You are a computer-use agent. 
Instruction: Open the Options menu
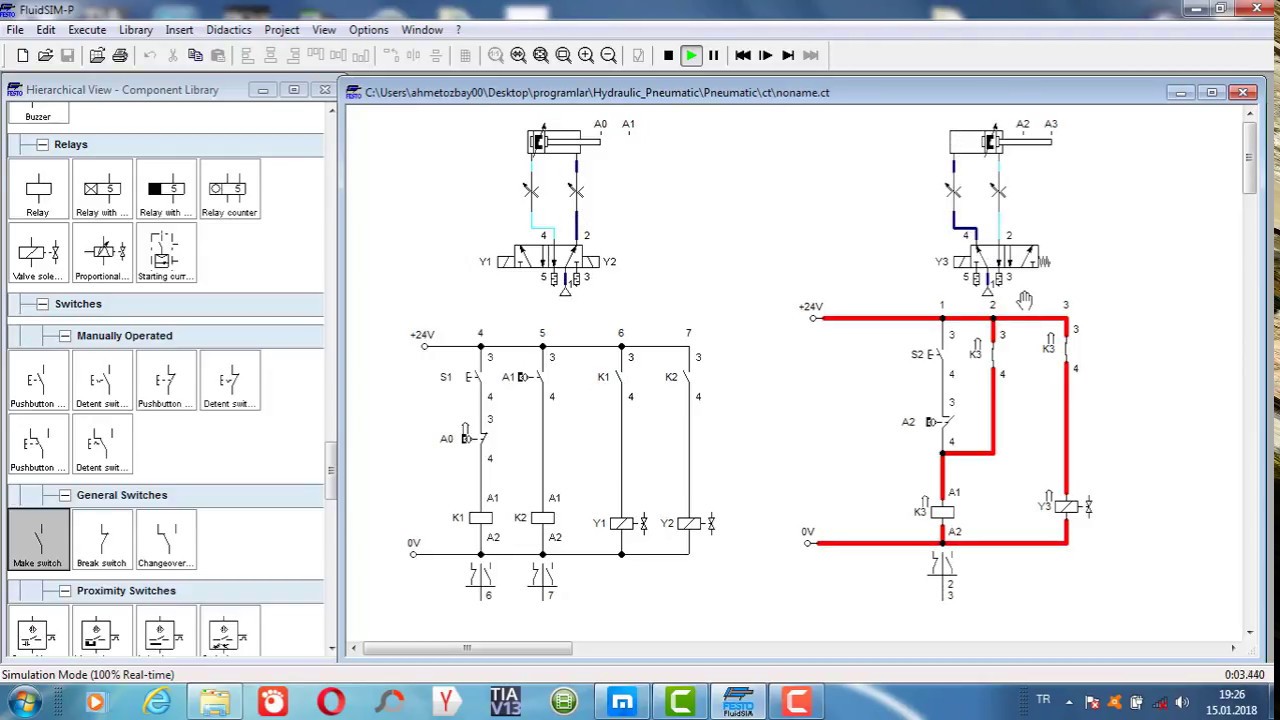[369, 30]
